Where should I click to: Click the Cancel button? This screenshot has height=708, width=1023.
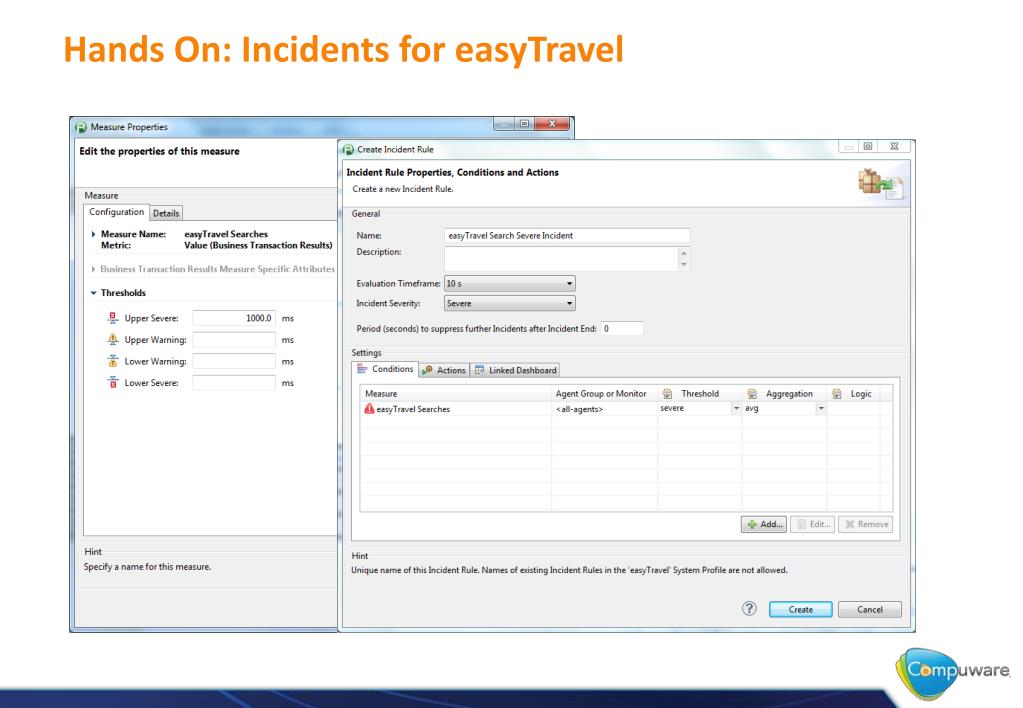tap(870, 609)
